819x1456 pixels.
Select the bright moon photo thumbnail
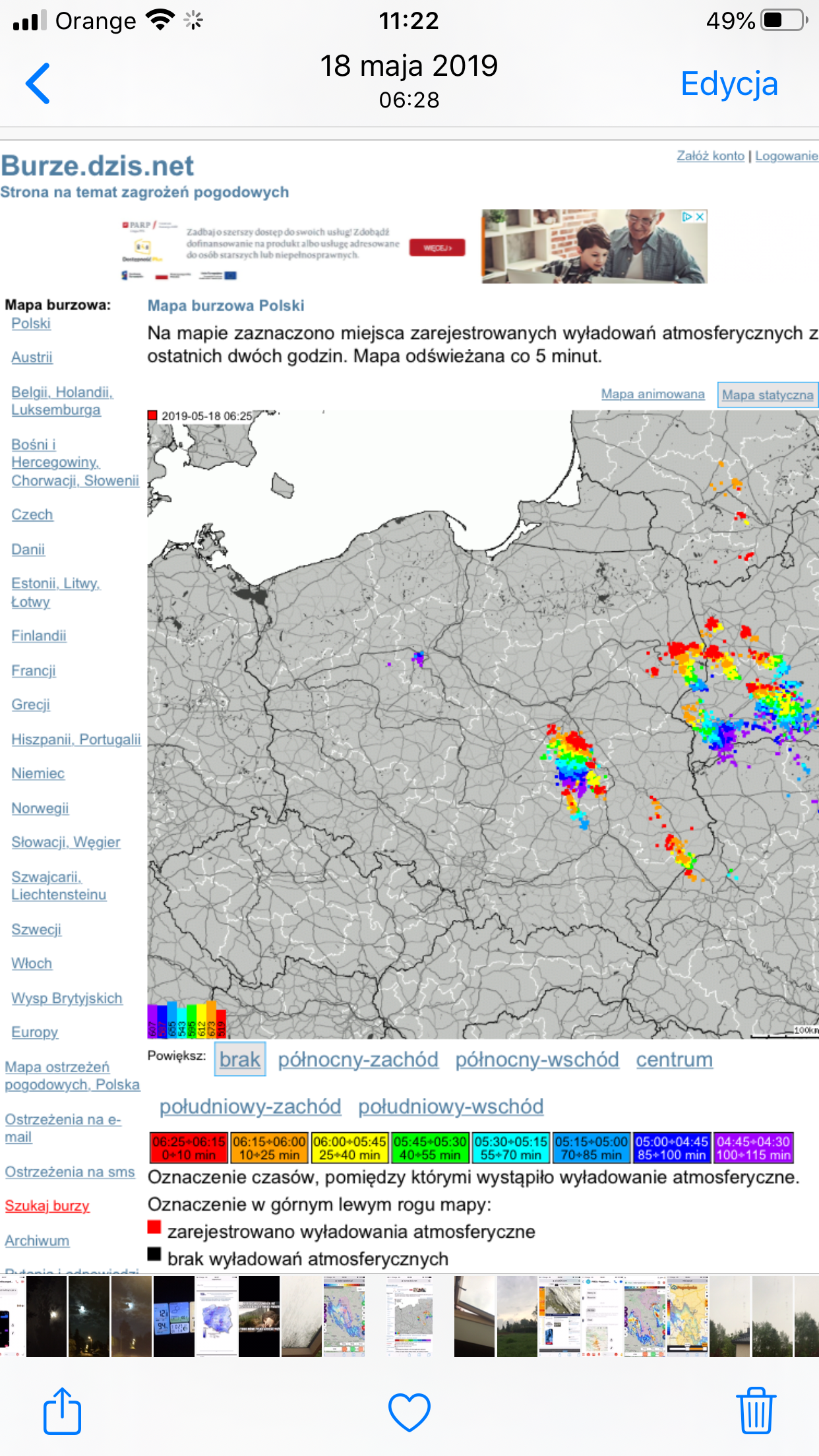pyautogui.click(x=88, y=1316)
